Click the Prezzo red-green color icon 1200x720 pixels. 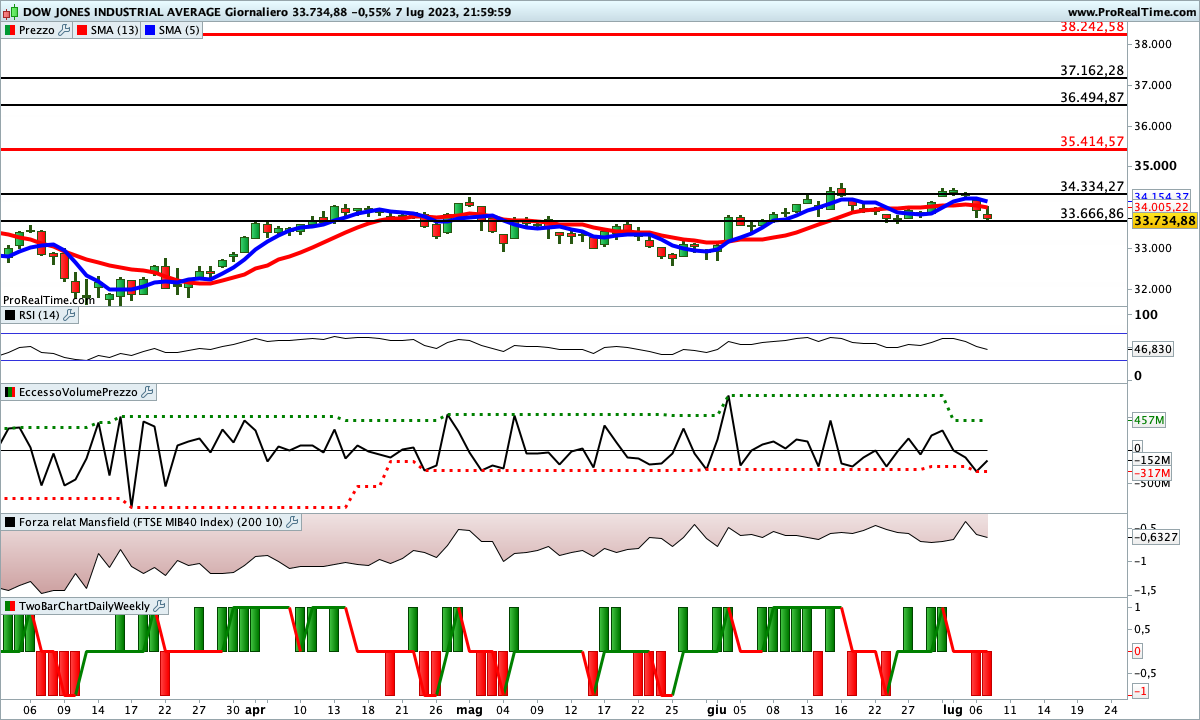(10, 30)
